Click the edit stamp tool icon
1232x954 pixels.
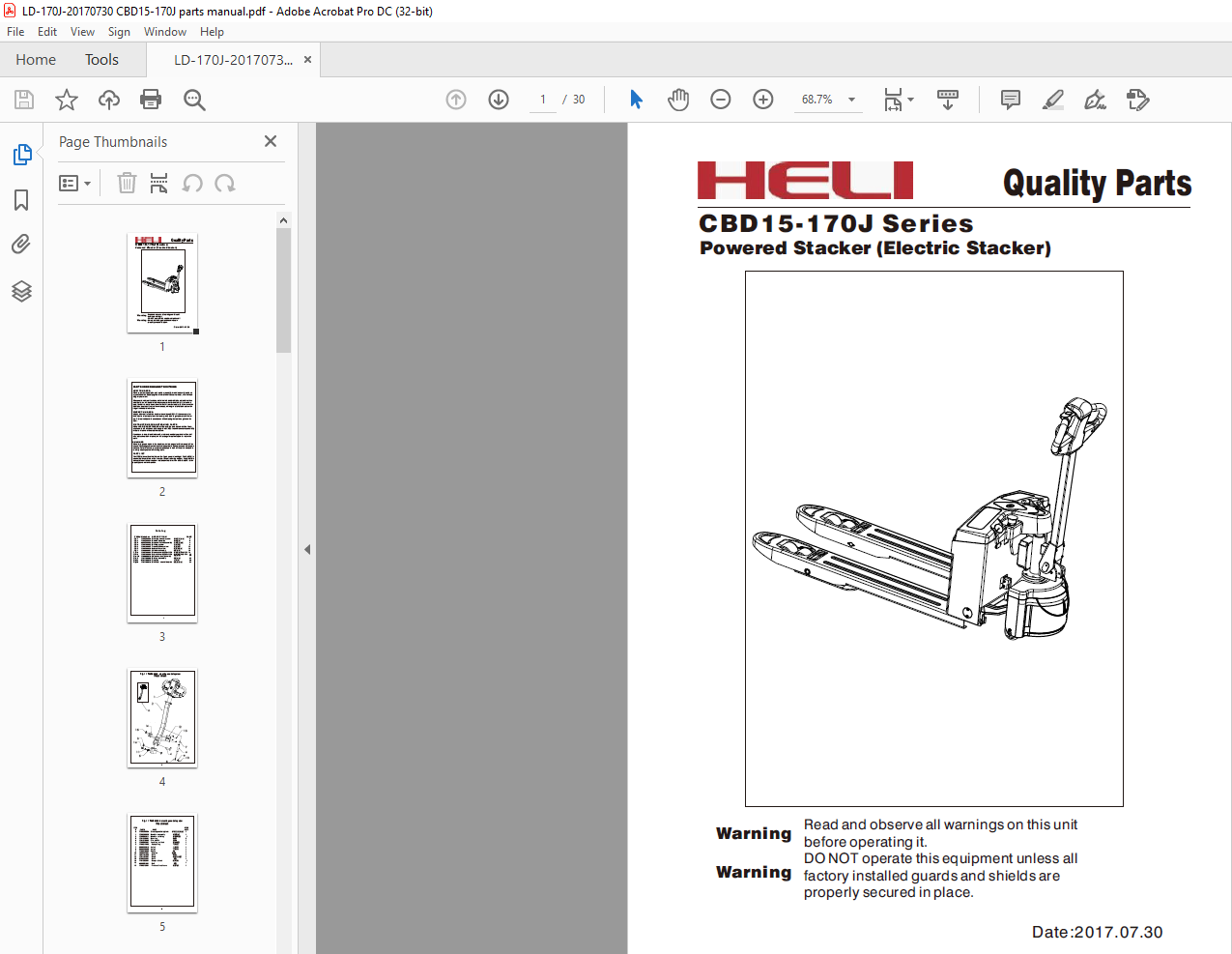pos(1138,100)
